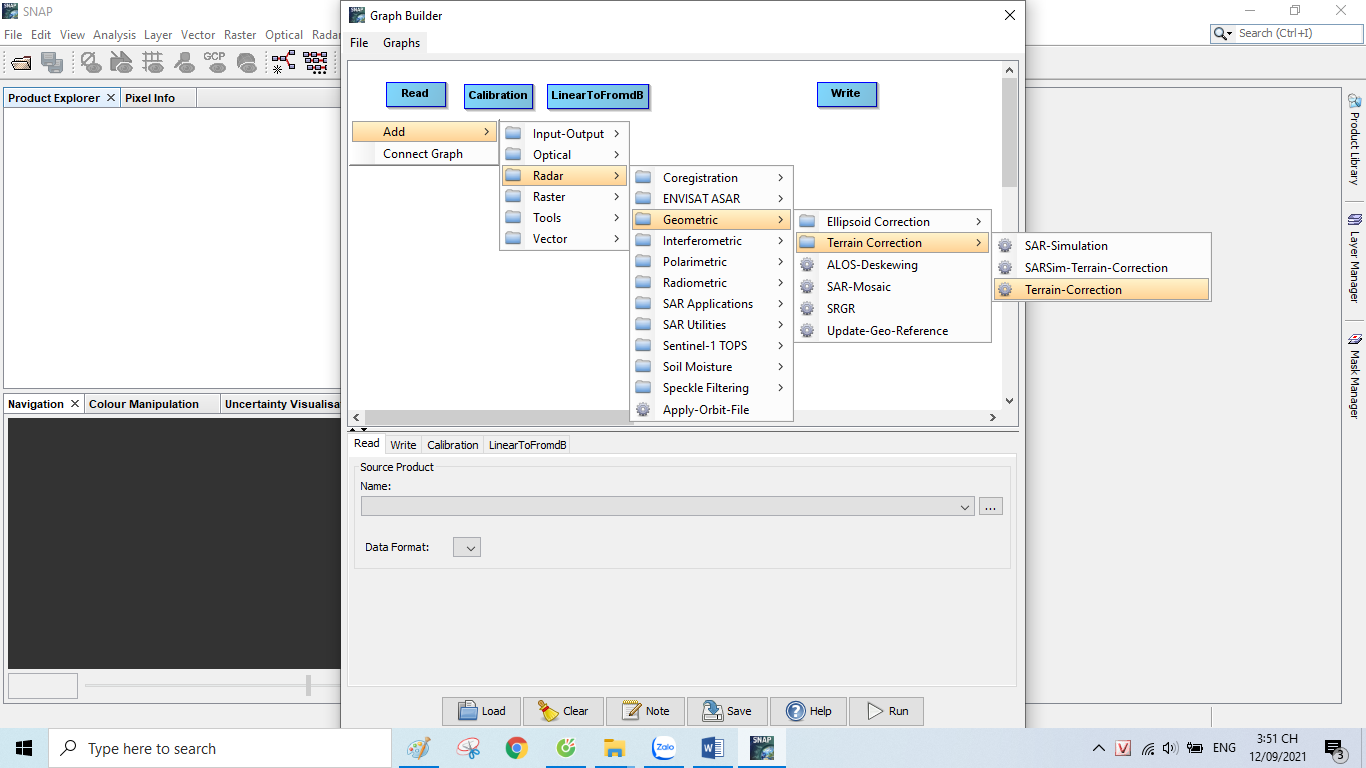
Task: Switch to the LinearToFromdB parameters tab
Action: click(527, 445)
